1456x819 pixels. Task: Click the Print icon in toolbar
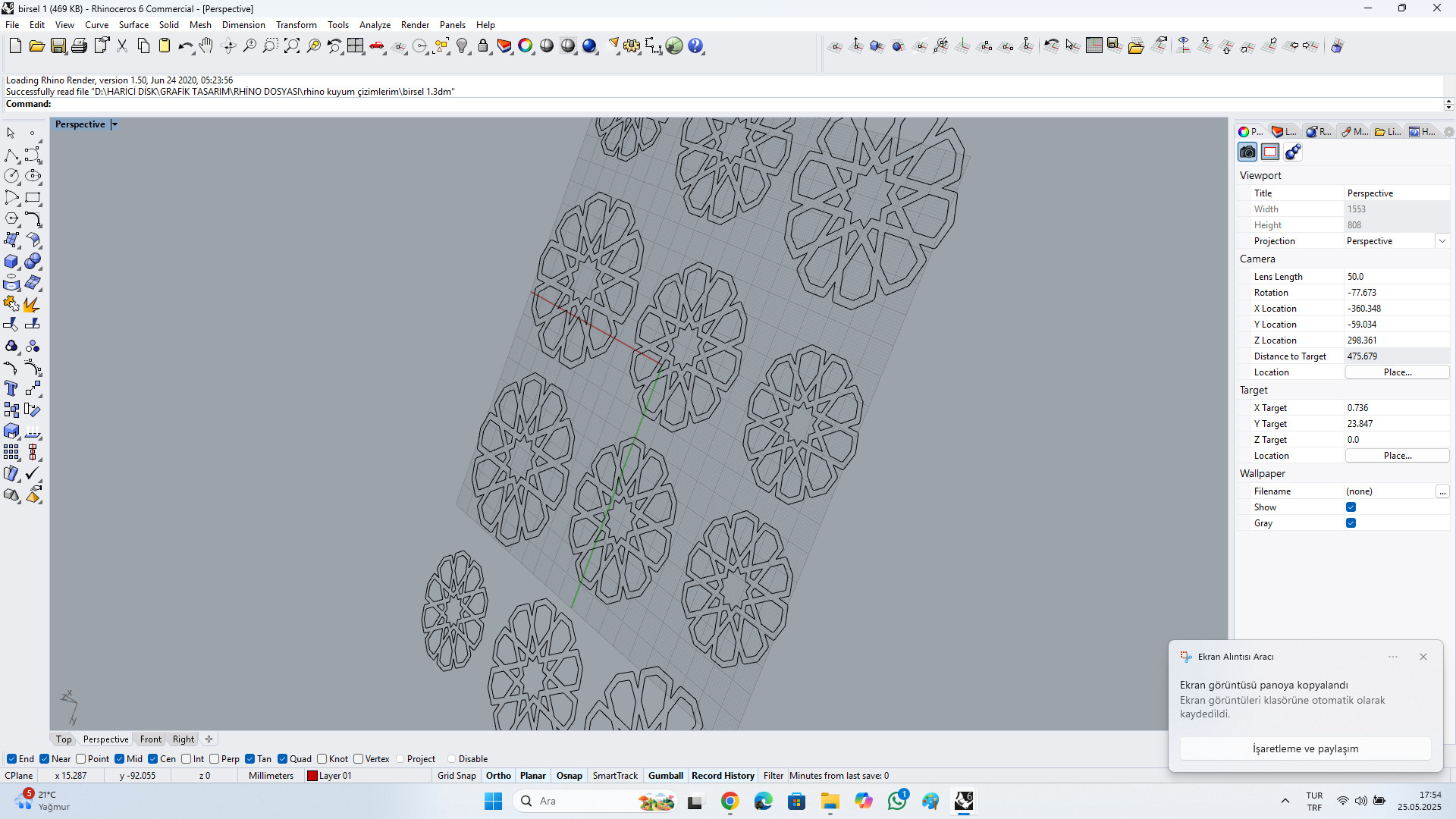[79, 46]
